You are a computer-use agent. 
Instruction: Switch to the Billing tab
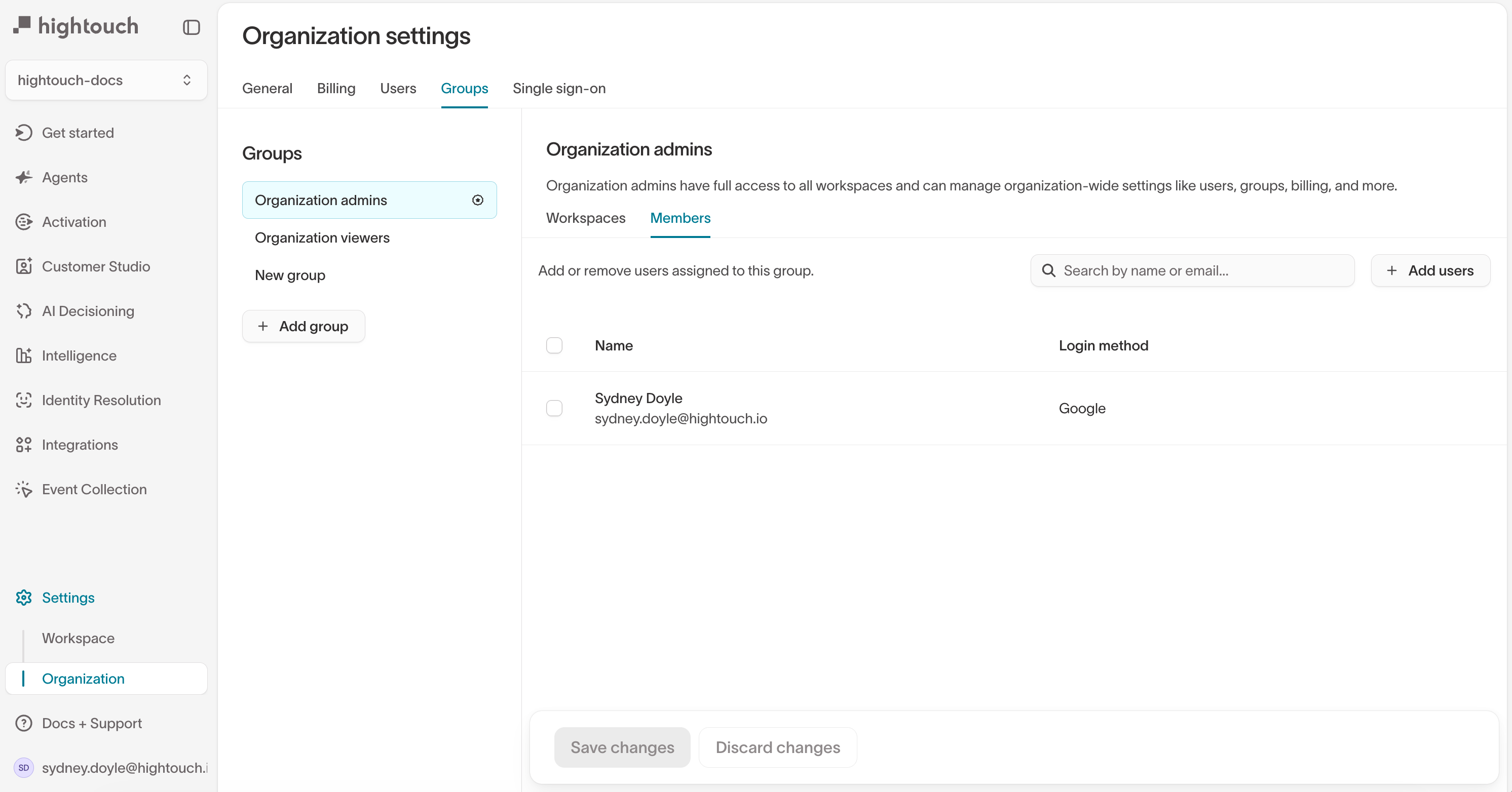(336, 88)
